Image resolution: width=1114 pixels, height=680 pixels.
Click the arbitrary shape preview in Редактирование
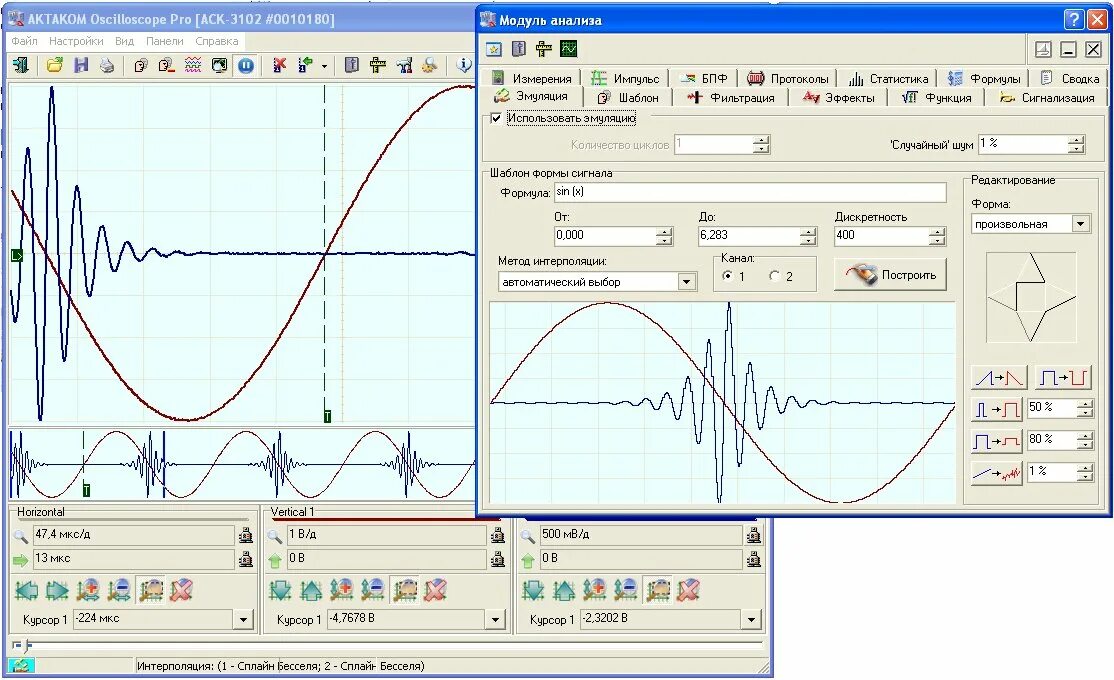1031,297
